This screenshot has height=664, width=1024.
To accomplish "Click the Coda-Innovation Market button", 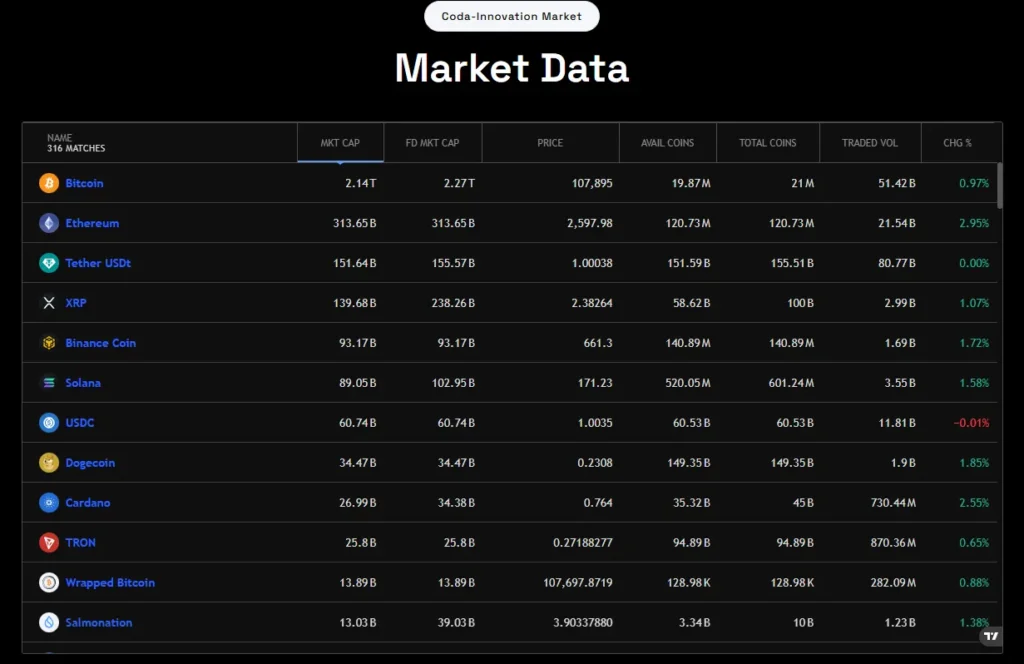I will (511, 16).
